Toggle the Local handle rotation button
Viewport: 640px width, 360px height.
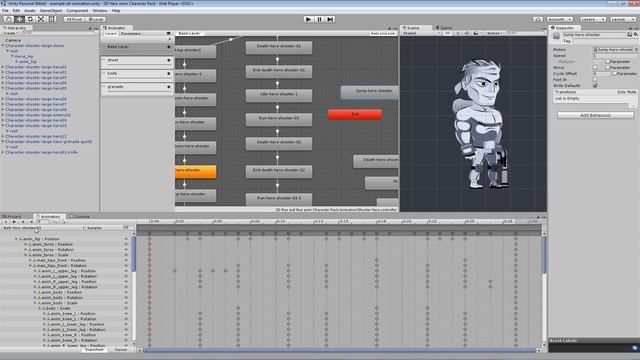tap(96, 19)
